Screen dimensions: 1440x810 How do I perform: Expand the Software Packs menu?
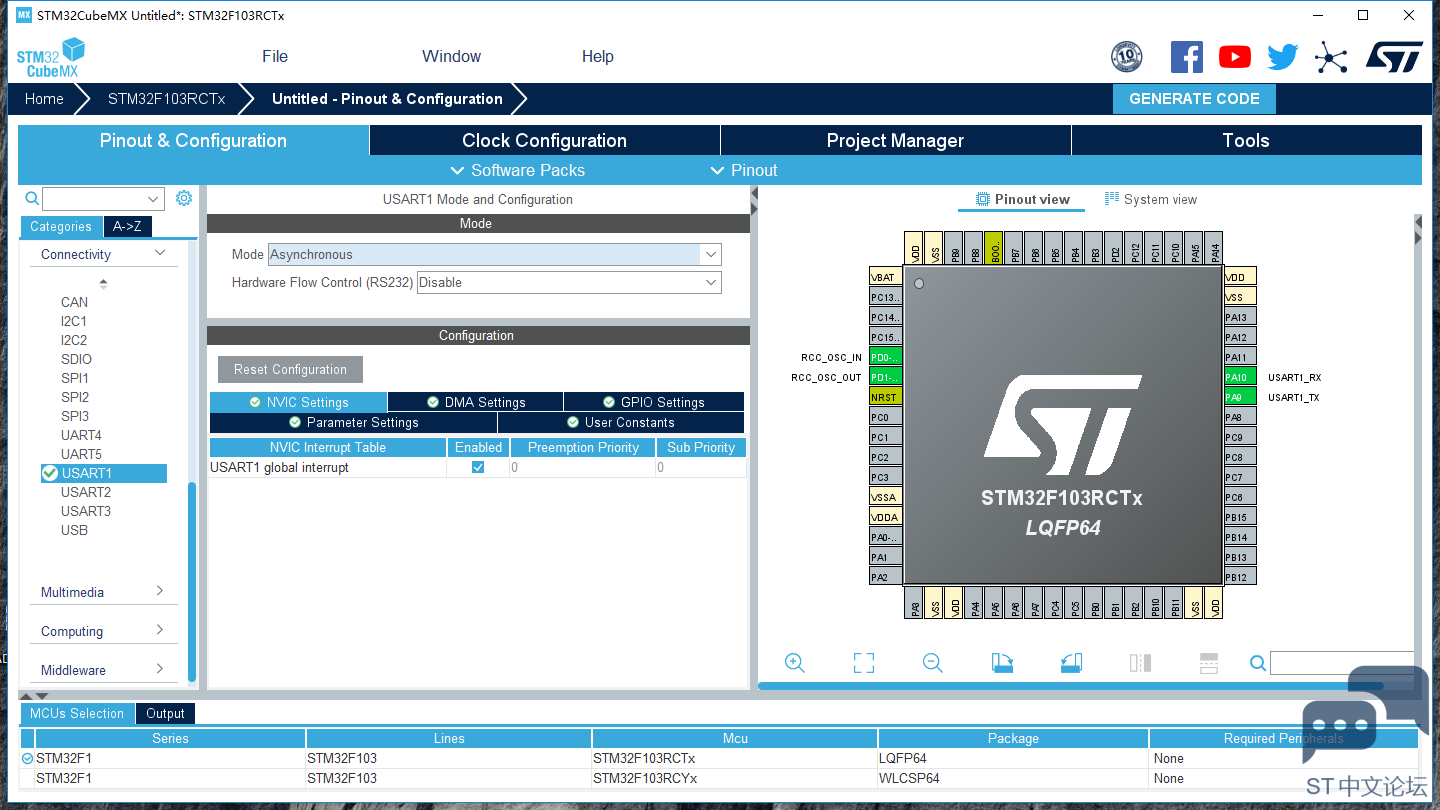[x=518, y=170]
